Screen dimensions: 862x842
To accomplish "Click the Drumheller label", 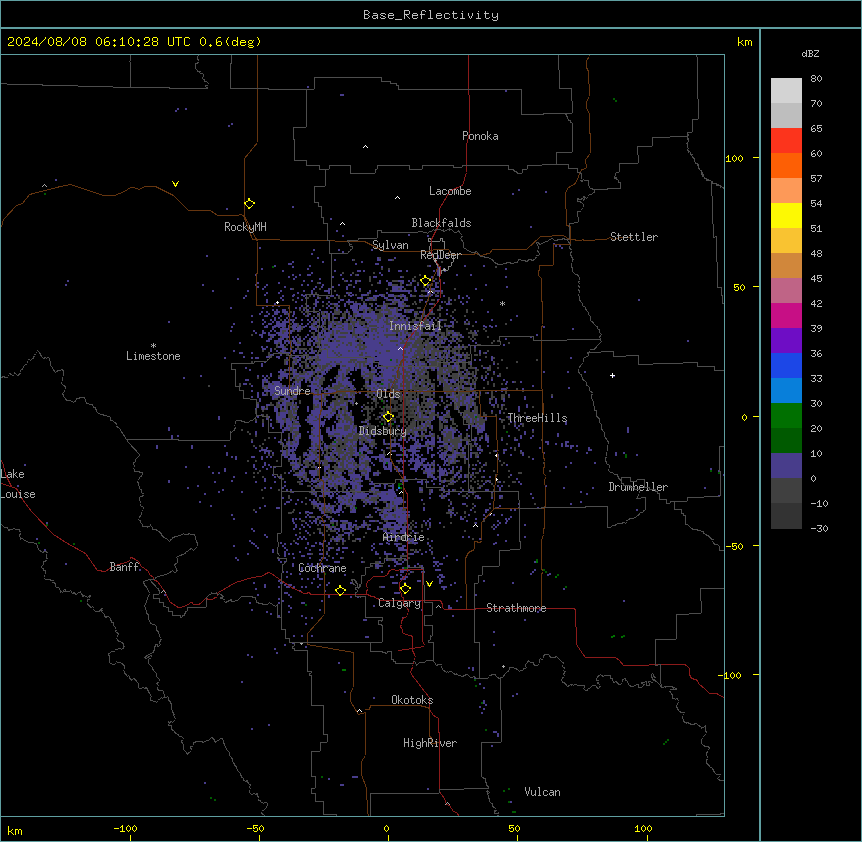I will [x=638, y=487].
